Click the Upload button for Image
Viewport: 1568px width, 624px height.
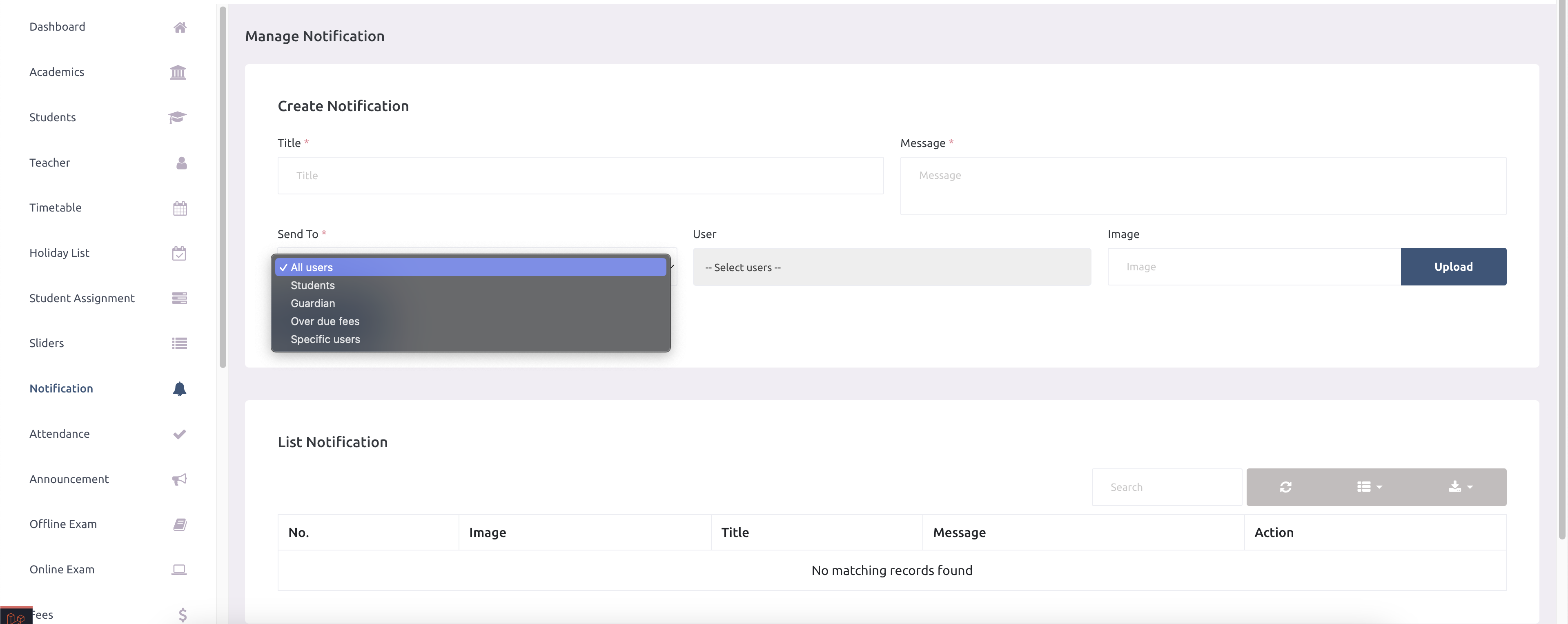coord(1454,267)
